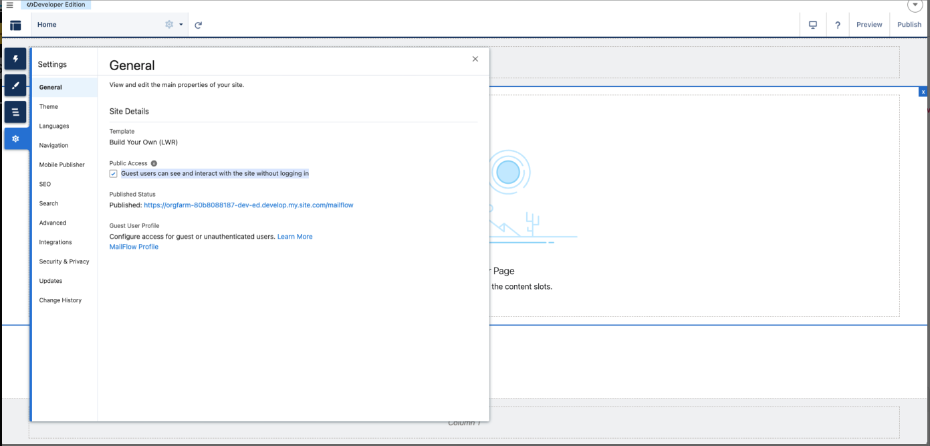This screenshot has height=446, width=930.
Task: Click the Public Access info icon
Action: coord(154,163)
